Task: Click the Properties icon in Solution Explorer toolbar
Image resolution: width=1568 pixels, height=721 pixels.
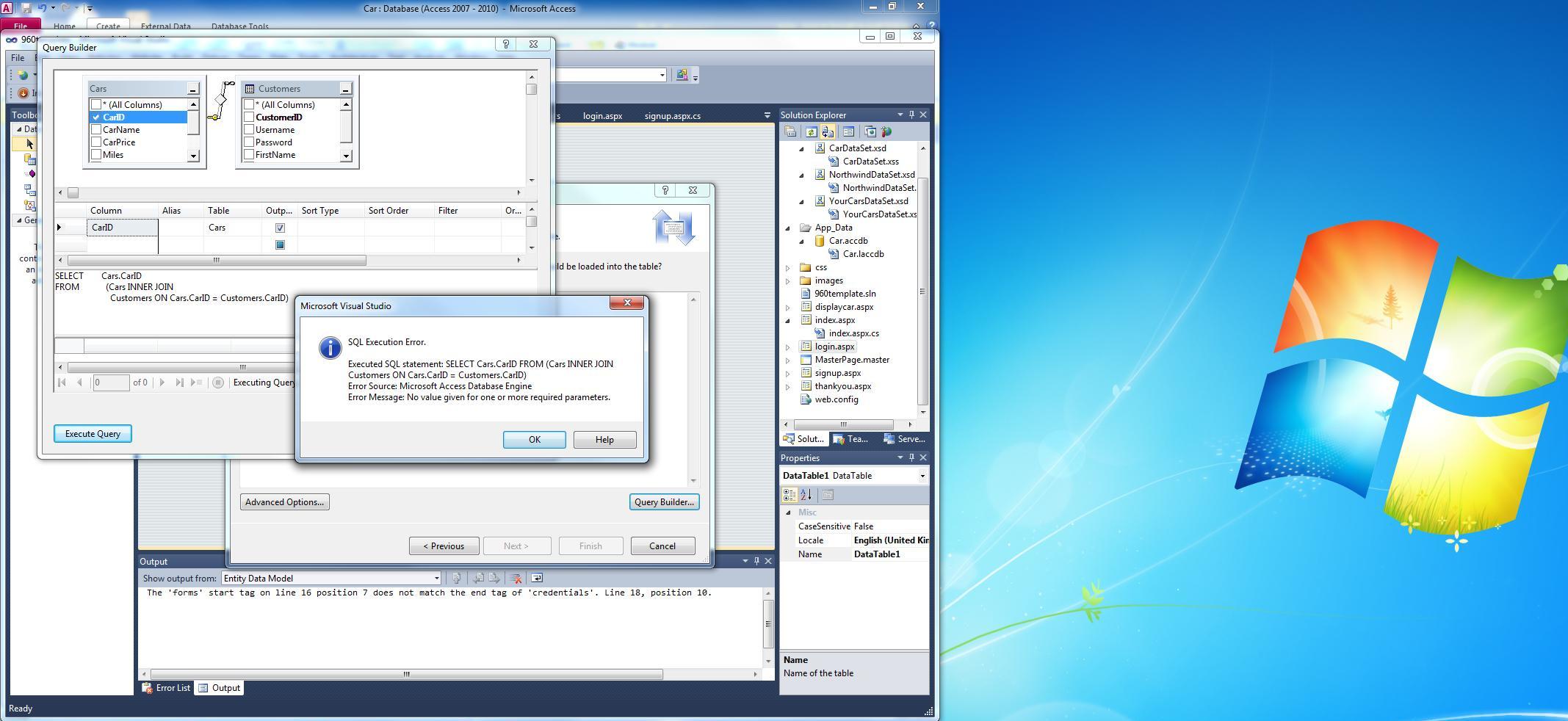Action: click(x=790, y=132)
